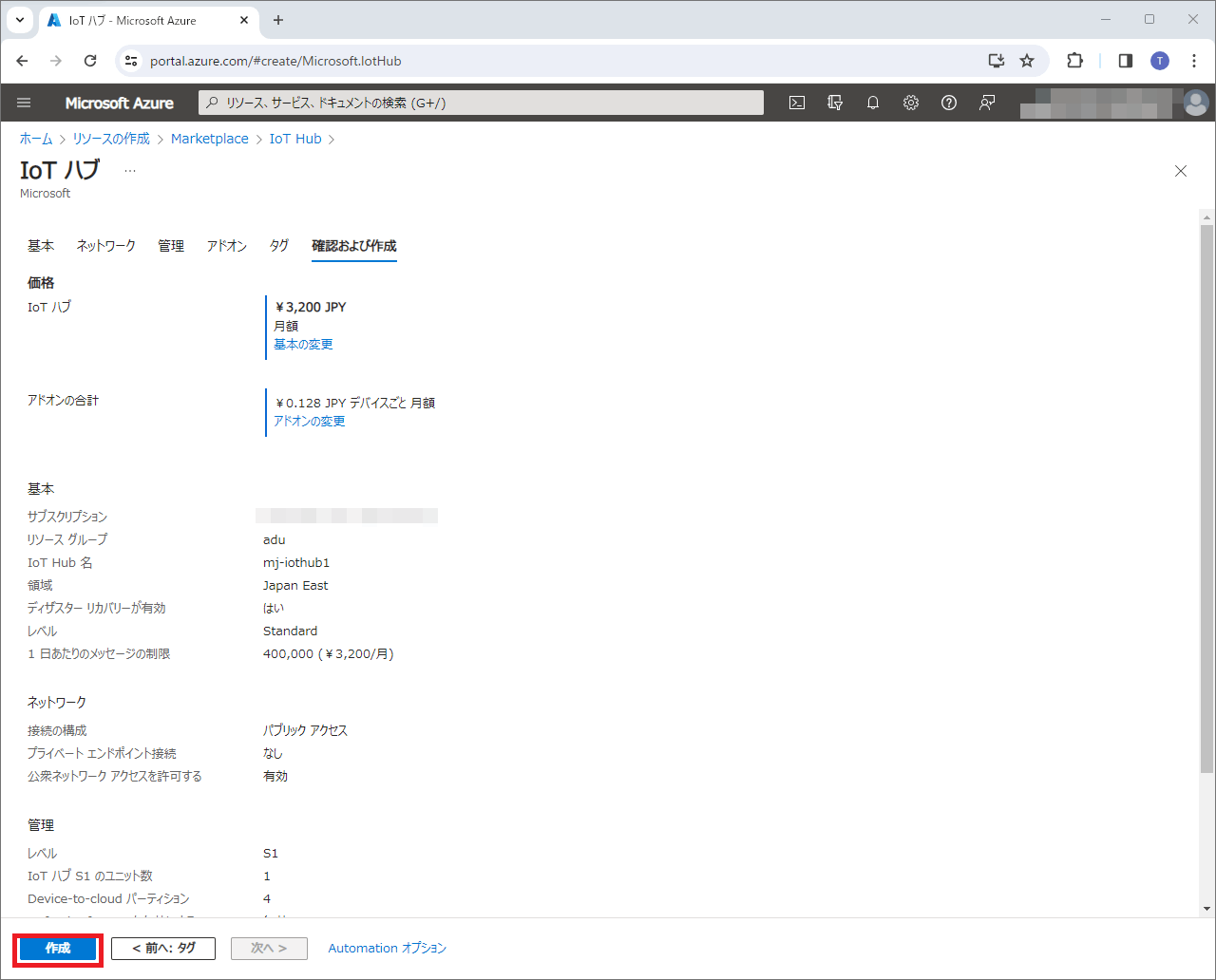Go forward in the browser

click(x=56, y=61)
